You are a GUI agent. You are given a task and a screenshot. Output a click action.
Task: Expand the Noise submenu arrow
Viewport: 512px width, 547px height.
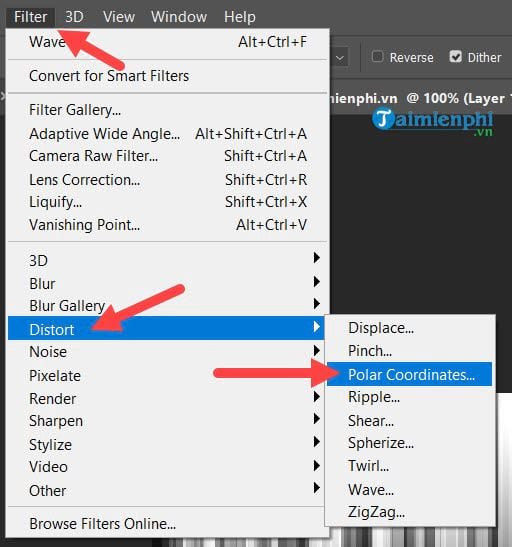coord(316,350)
